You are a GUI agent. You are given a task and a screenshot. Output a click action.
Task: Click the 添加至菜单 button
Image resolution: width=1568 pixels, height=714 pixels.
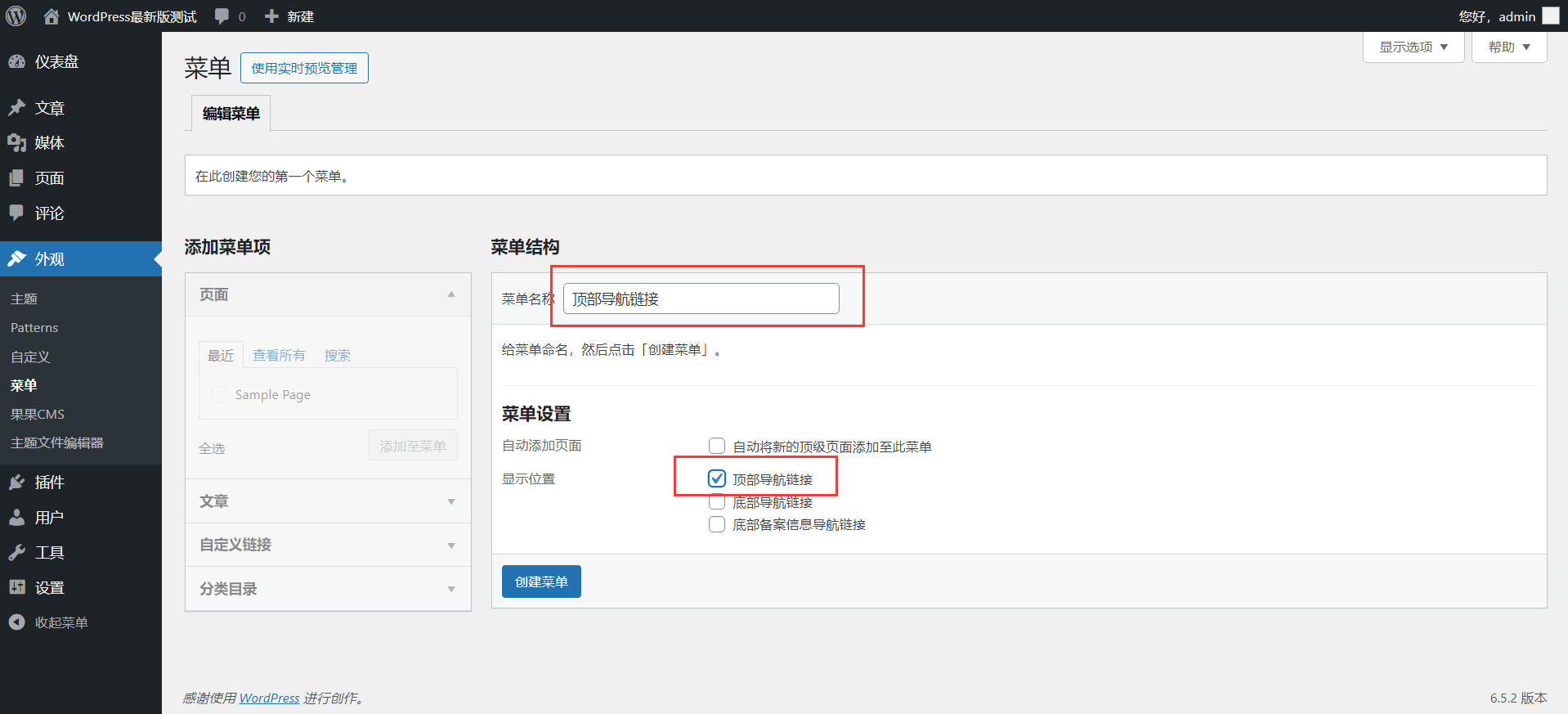tap(413, 446)
